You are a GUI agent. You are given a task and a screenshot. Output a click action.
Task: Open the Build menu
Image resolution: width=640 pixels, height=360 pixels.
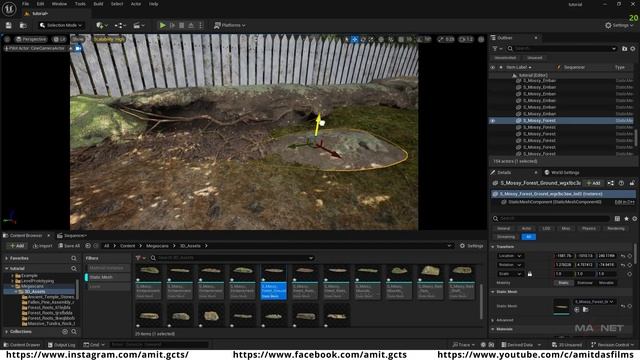pos(98,4)
